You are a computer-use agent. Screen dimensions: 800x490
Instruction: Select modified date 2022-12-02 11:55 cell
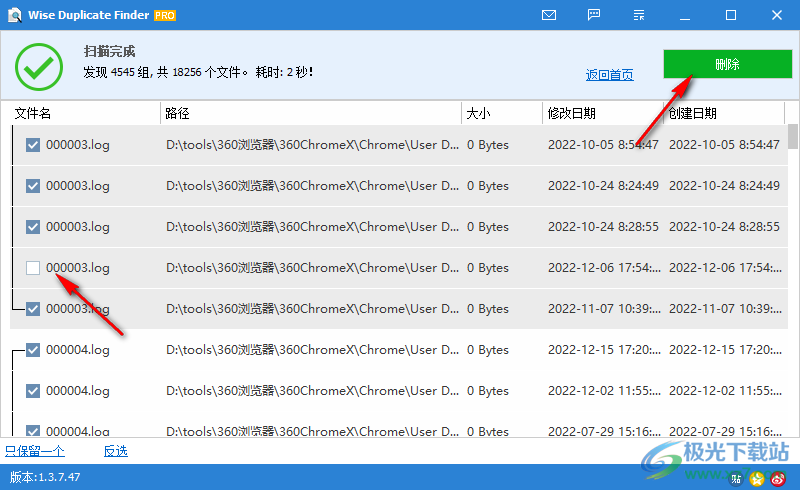tap(604, 390)
